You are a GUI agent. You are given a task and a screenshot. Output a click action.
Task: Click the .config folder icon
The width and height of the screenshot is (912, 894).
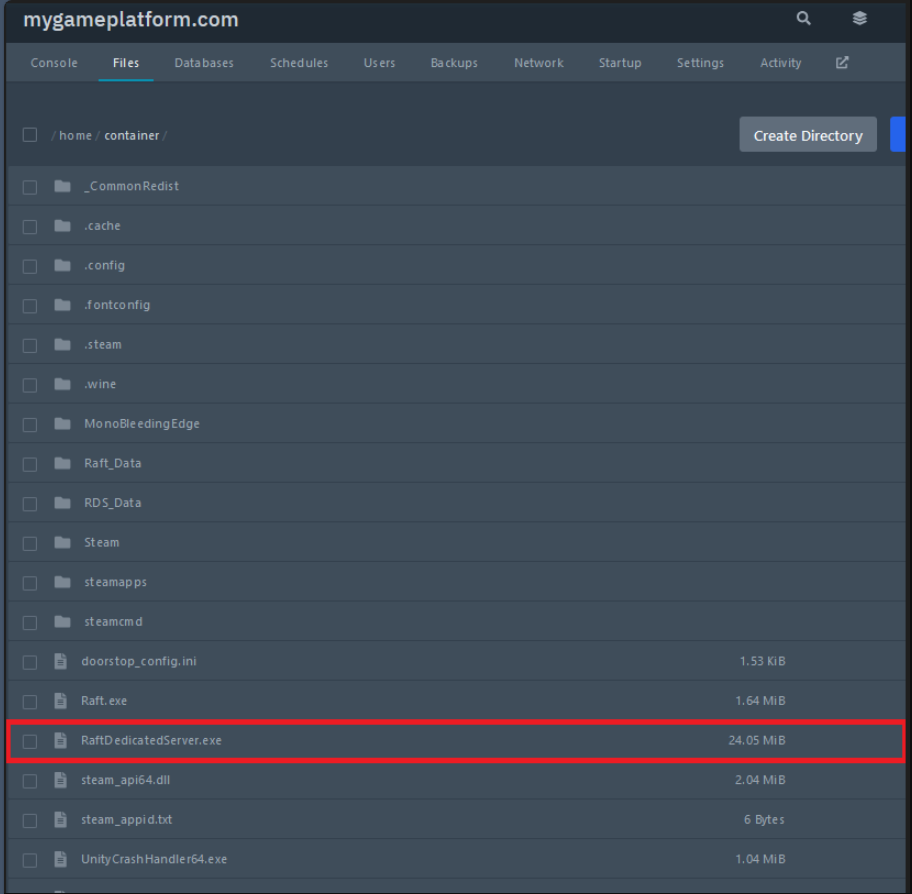tap(62, 265)
